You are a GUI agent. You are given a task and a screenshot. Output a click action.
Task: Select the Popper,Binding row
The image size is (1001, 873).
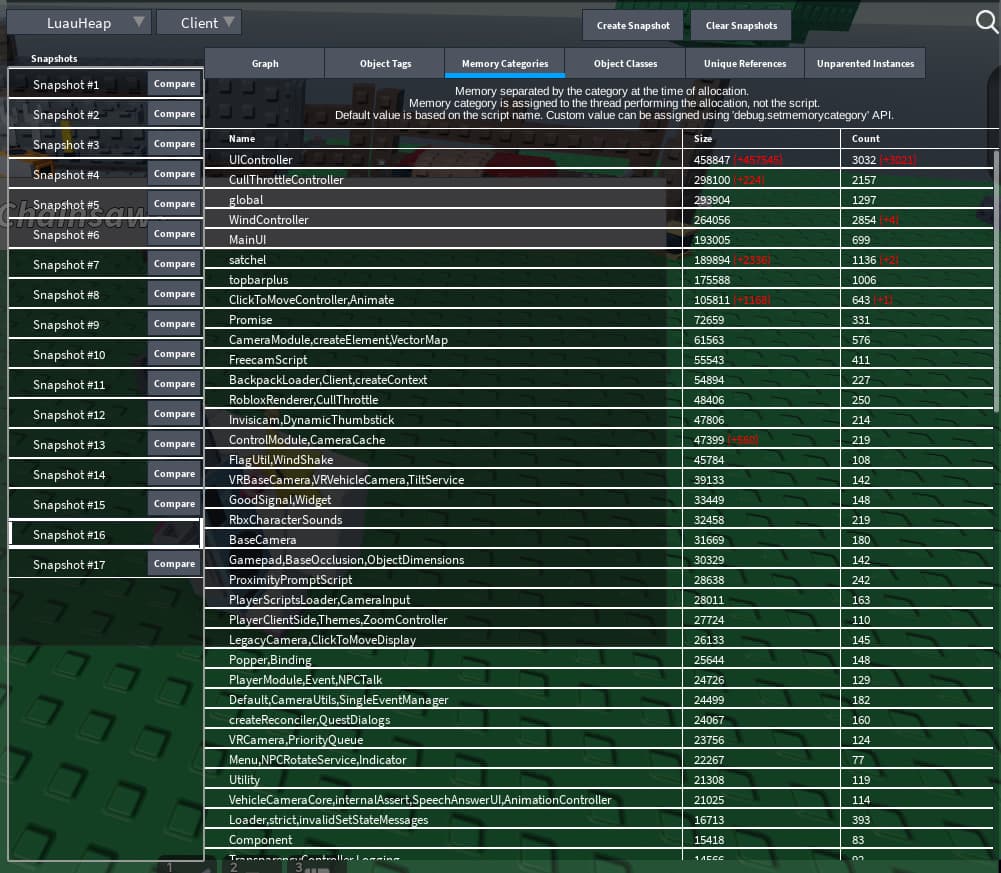click(x=599, y=660)
